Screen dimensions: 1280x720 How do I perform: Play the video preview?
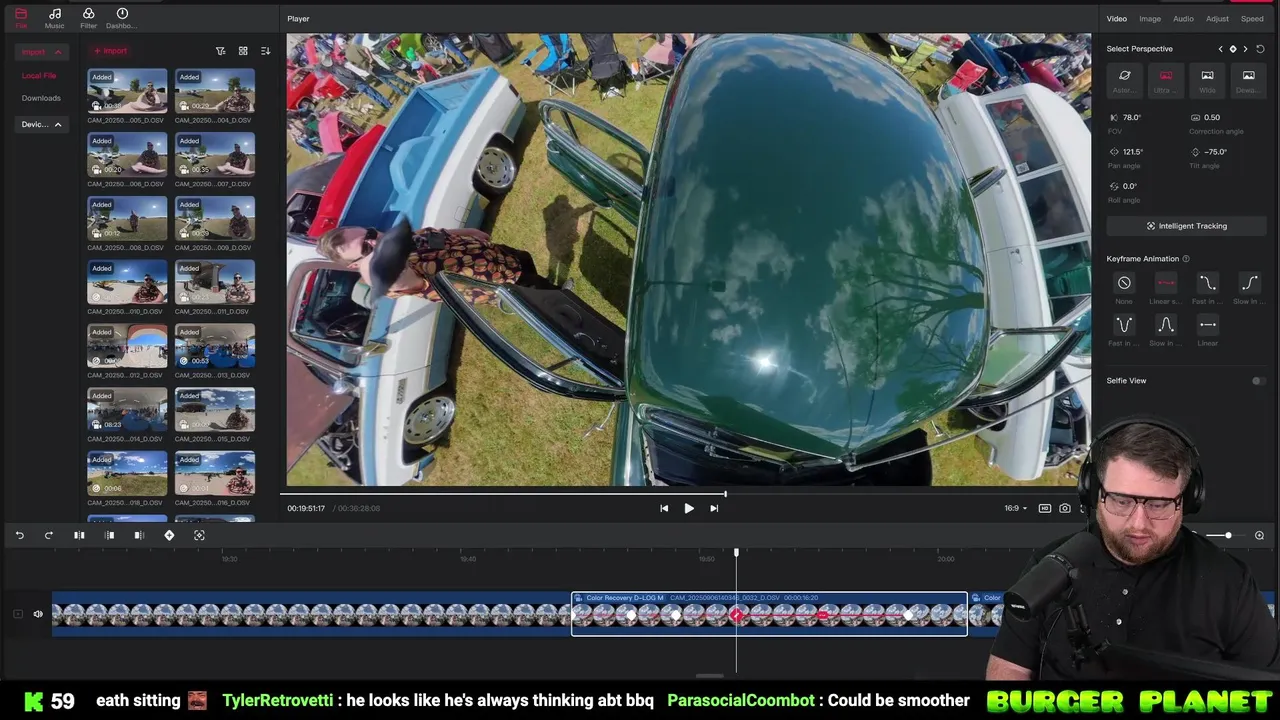[x=689, y=508]
